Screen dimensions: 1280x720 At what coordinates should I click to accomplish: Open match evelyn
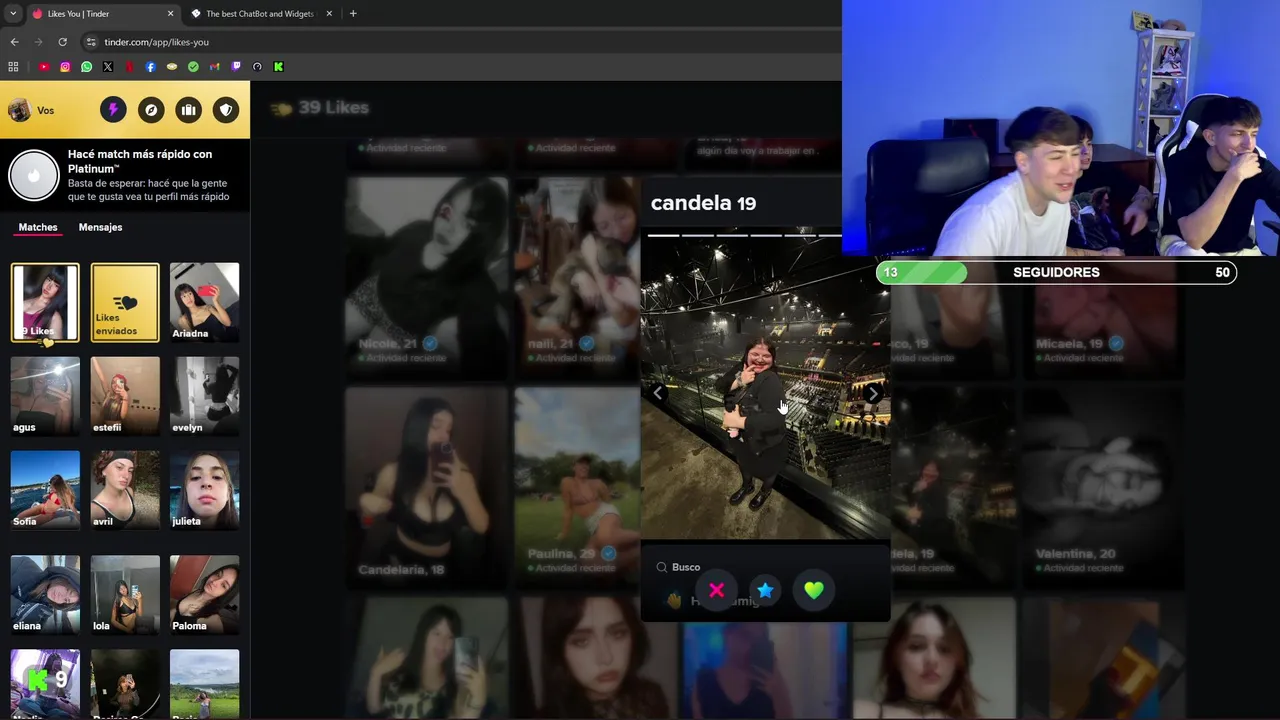204,396
